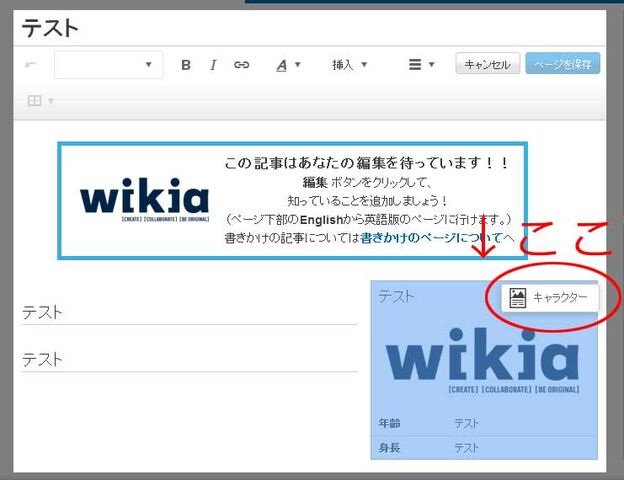The image size is (624, 480).
Task: Open 書きかけのページについて link
Action: (431, 238)
